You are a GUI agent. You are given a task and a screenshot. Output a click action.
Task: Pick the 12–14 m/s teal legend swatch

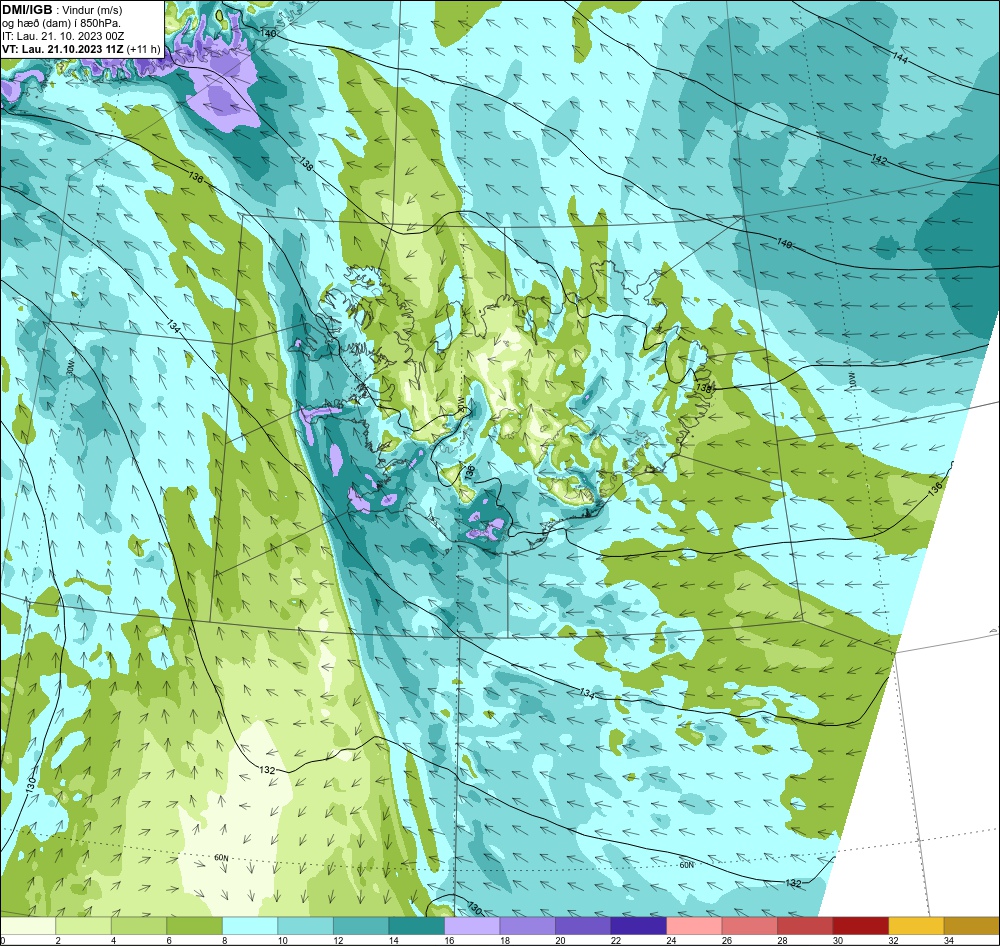click(361, 925)
